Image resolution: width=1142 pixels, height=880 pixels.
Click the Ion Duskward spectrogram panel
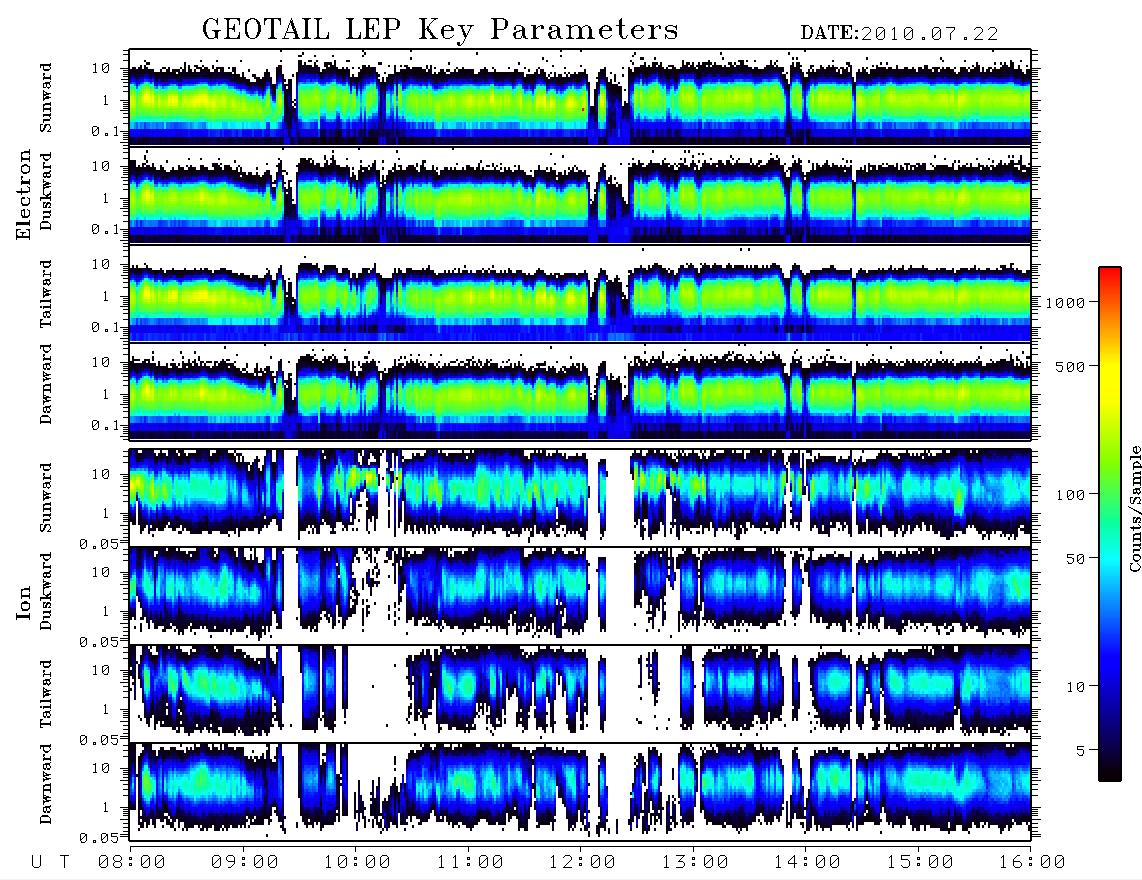[580, 595]
